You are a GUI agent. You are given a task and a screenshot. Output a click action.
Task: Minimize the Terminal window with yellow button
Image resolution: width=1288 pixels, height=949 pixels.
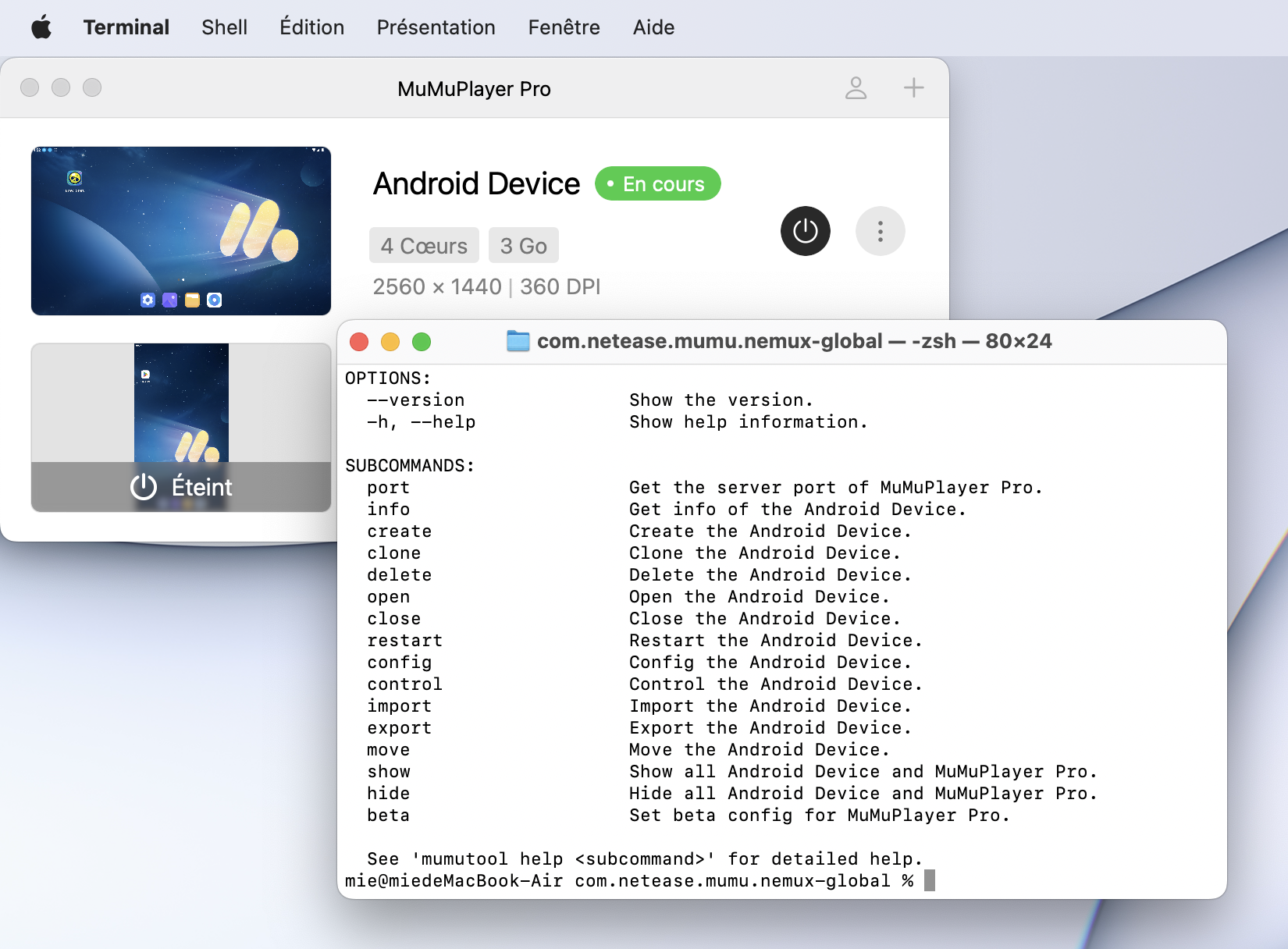pyautogui.click(x=390, y=342)
